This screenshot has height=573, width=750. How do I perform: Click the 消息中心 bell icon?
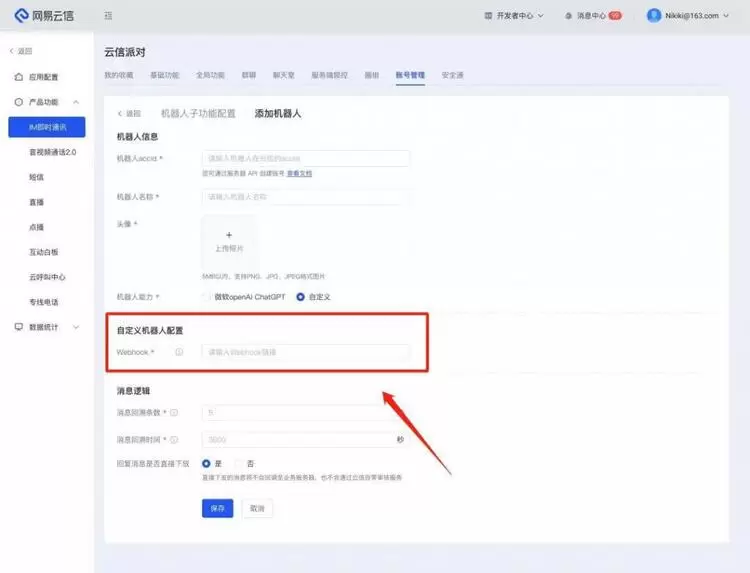point(569,16)
